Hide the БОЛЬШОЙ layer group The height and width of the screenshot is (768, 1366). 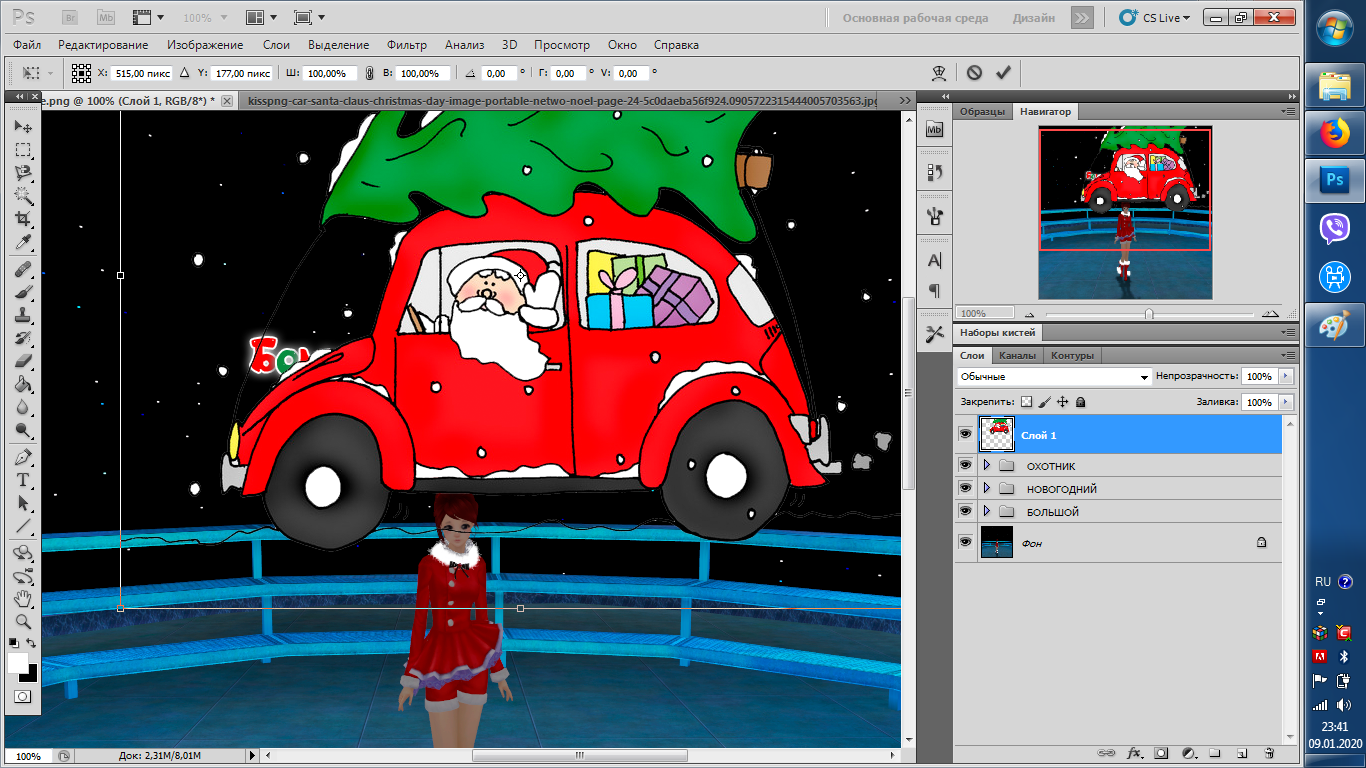tap(965, 512)
